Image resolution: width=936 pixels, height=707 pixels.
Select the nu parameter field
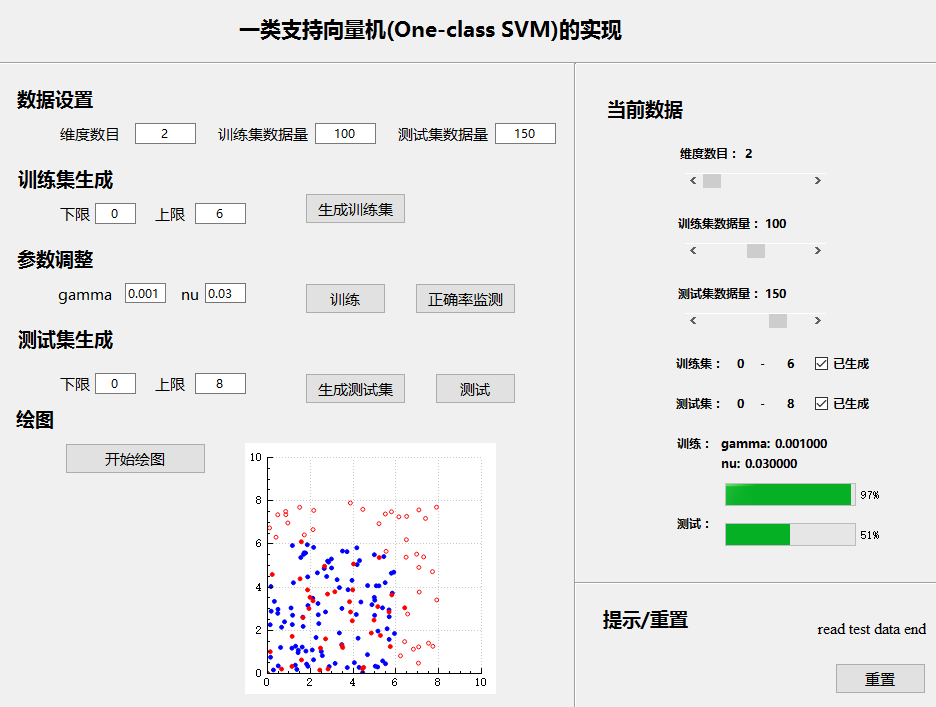click(x=225, y=294)
